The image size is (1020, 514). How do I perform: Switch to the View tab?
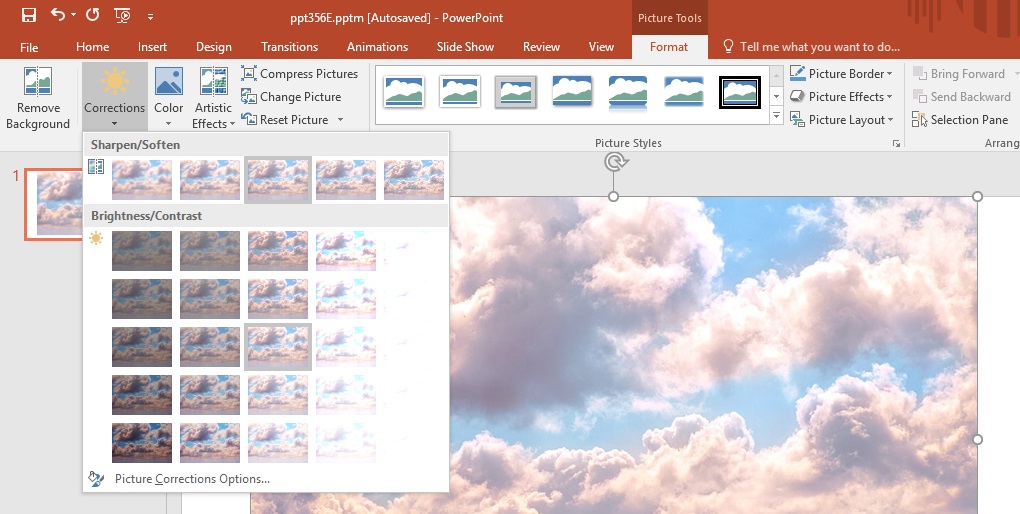(601, 47)
